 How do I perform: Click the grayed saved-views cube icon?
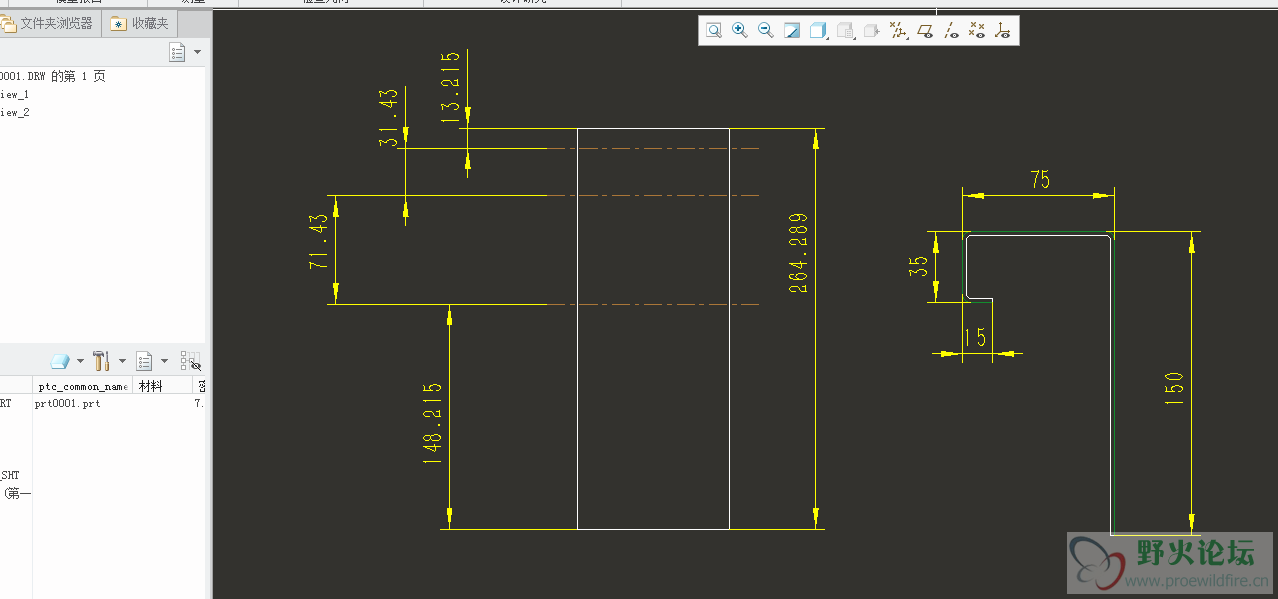point(845,31)
